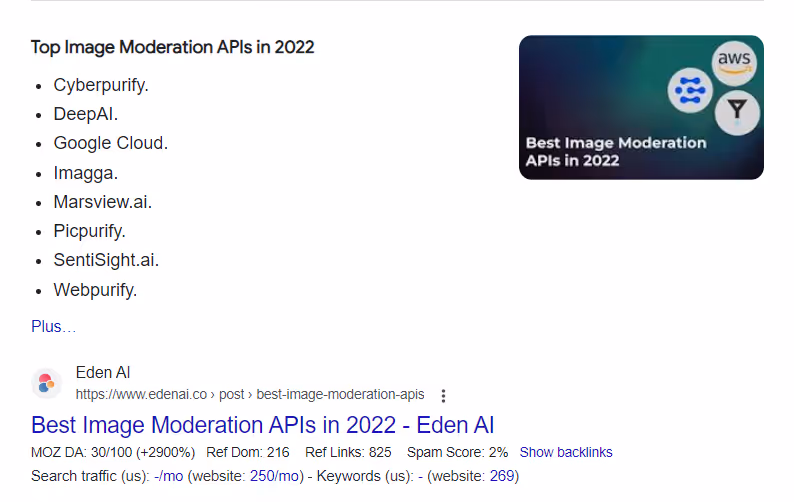This screenshot has width=794, height=502.
Task: Expand the list with the Plus… link
Action: (x=53, y=327)
